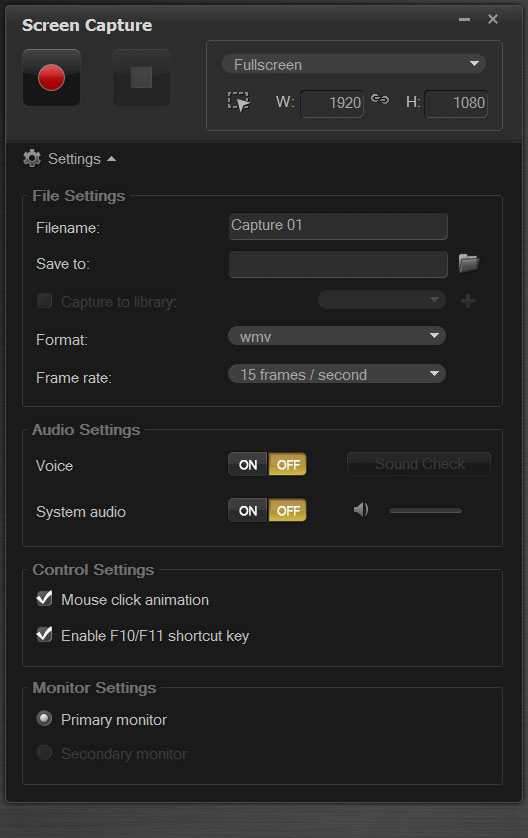Activate the freehand capture area selection icon
The image size is (528, 838).
238,102
